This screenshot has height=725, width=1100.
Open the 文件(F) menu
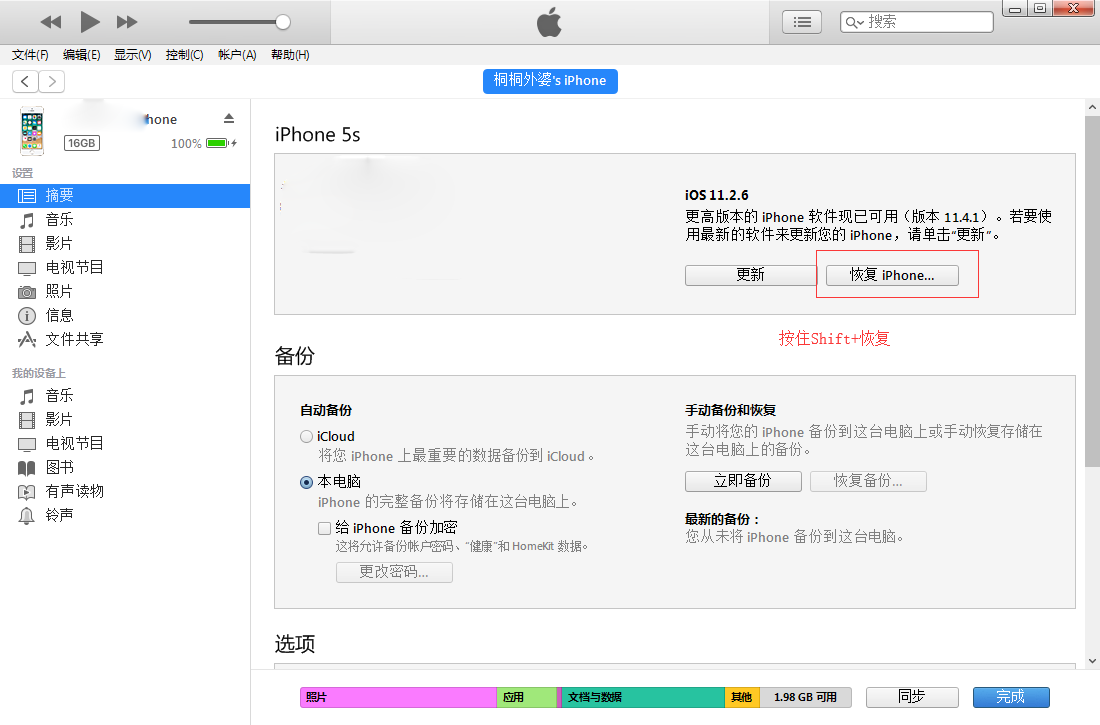tap(30, 55)
